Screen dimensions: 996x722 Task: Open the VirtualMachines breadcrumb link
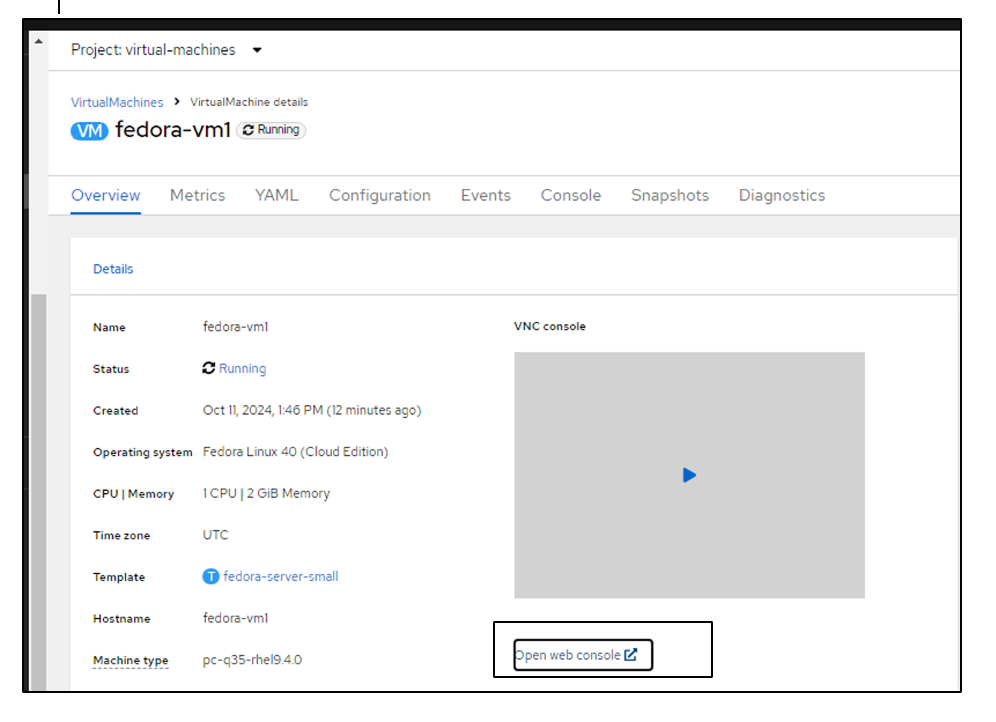pos(117,101)
